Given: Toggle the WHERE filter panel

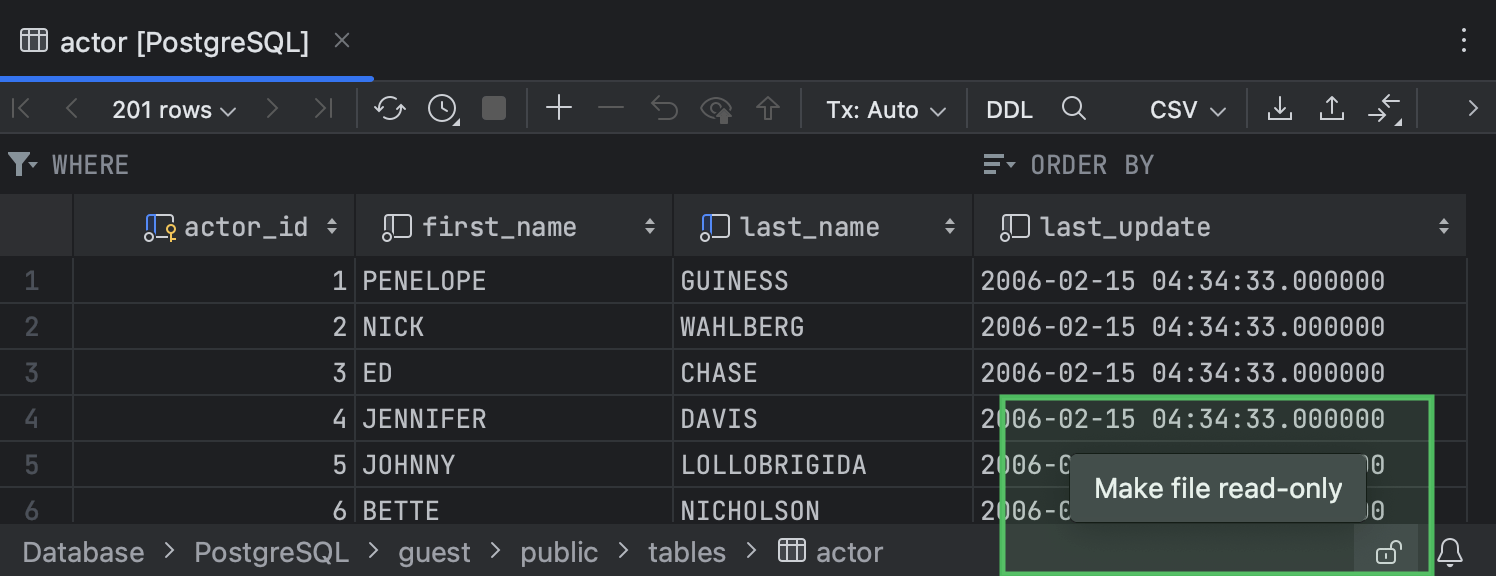Looking at the screenshot, I should point(22,164).
